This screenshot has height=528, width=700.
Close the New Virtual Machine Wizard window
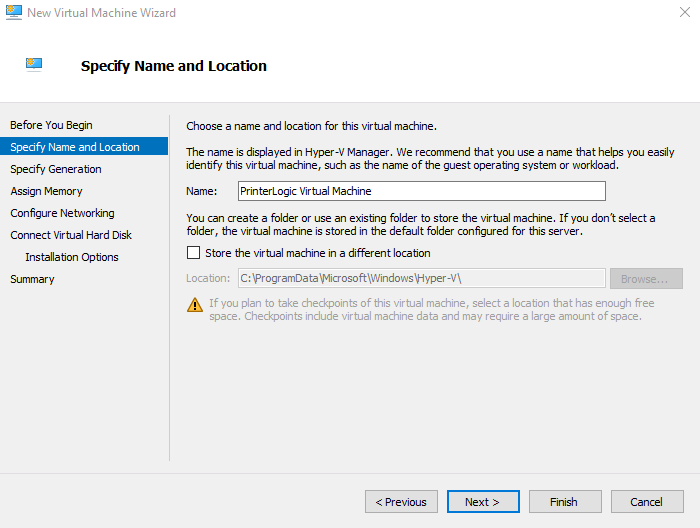(685, 12)
